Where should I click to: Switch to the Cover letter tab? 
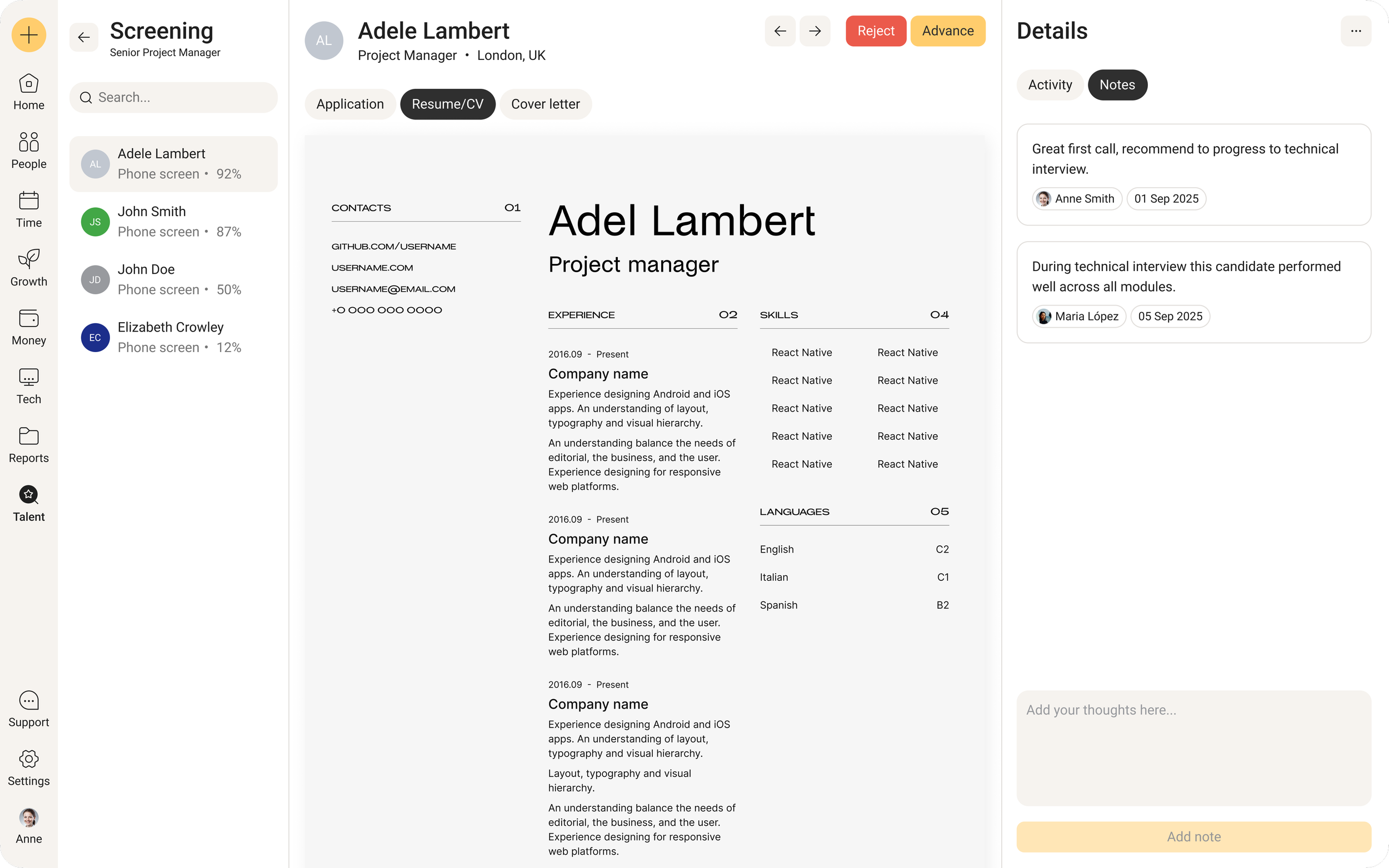546,104
